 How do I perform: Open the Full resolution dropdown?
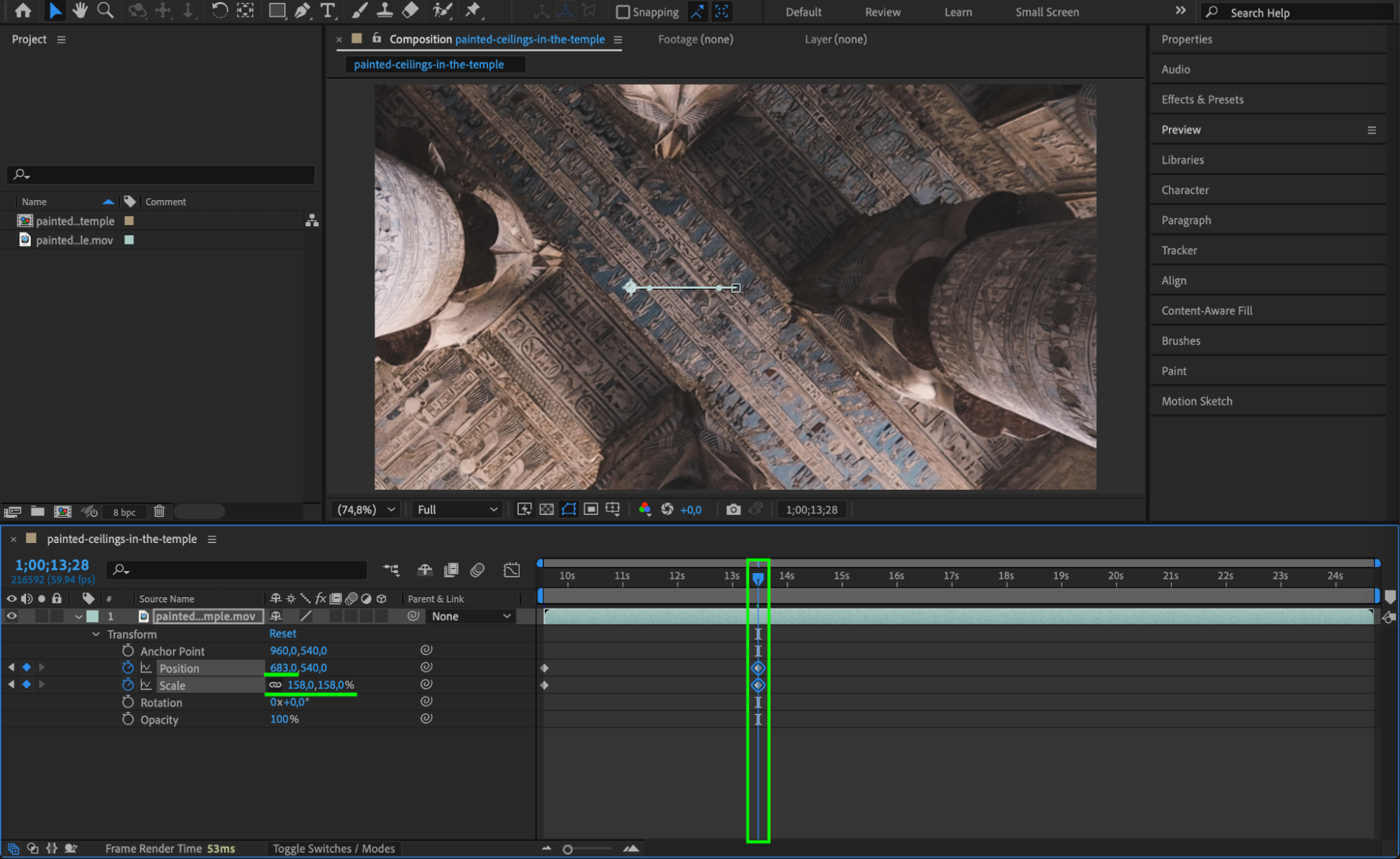457,509
